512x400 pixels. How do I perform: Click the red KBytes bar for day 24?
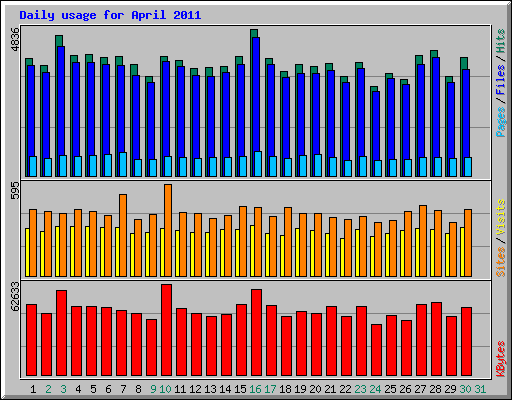coord(376,350)
